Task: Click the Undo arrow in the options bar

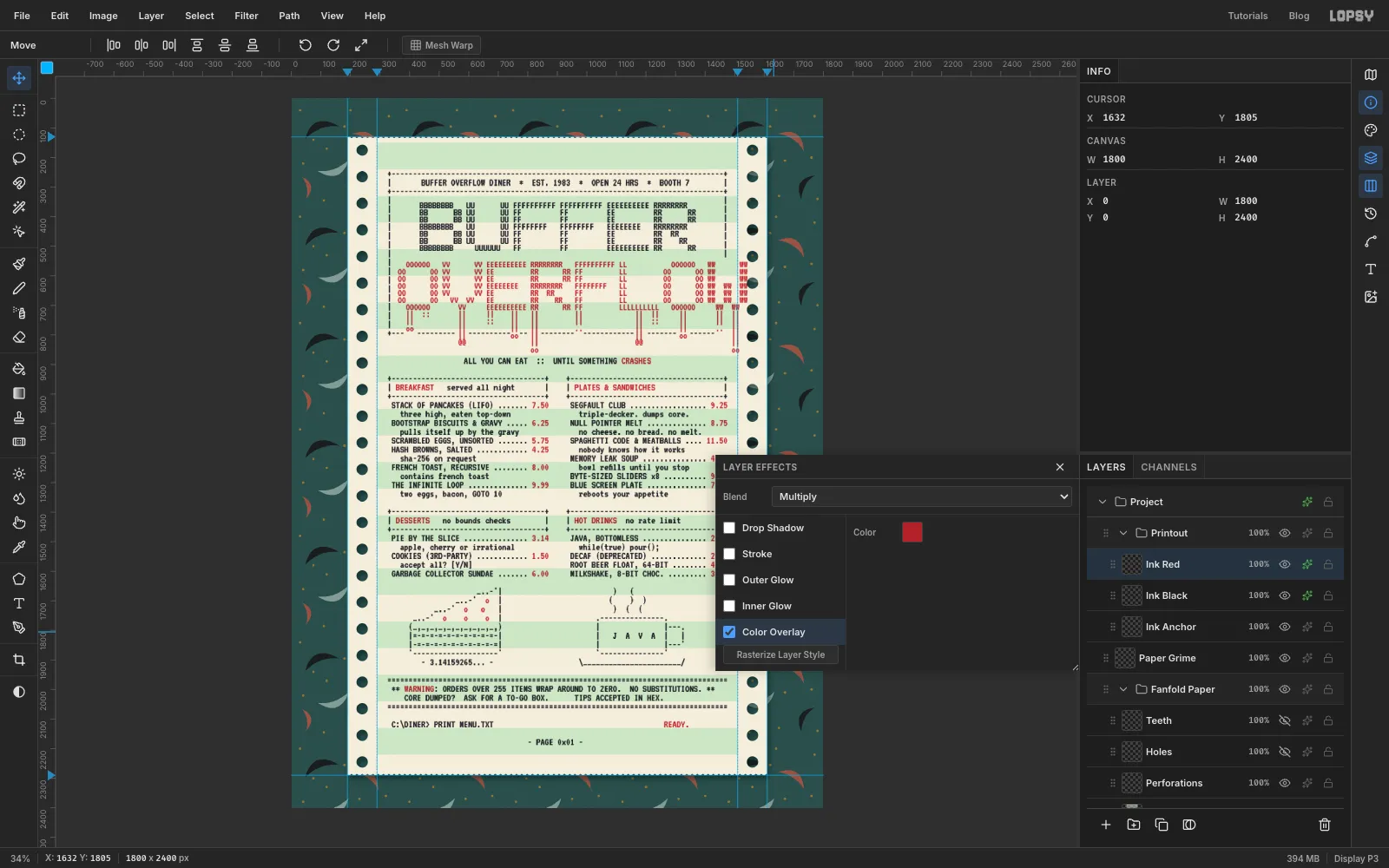Action: coord(305,45)
